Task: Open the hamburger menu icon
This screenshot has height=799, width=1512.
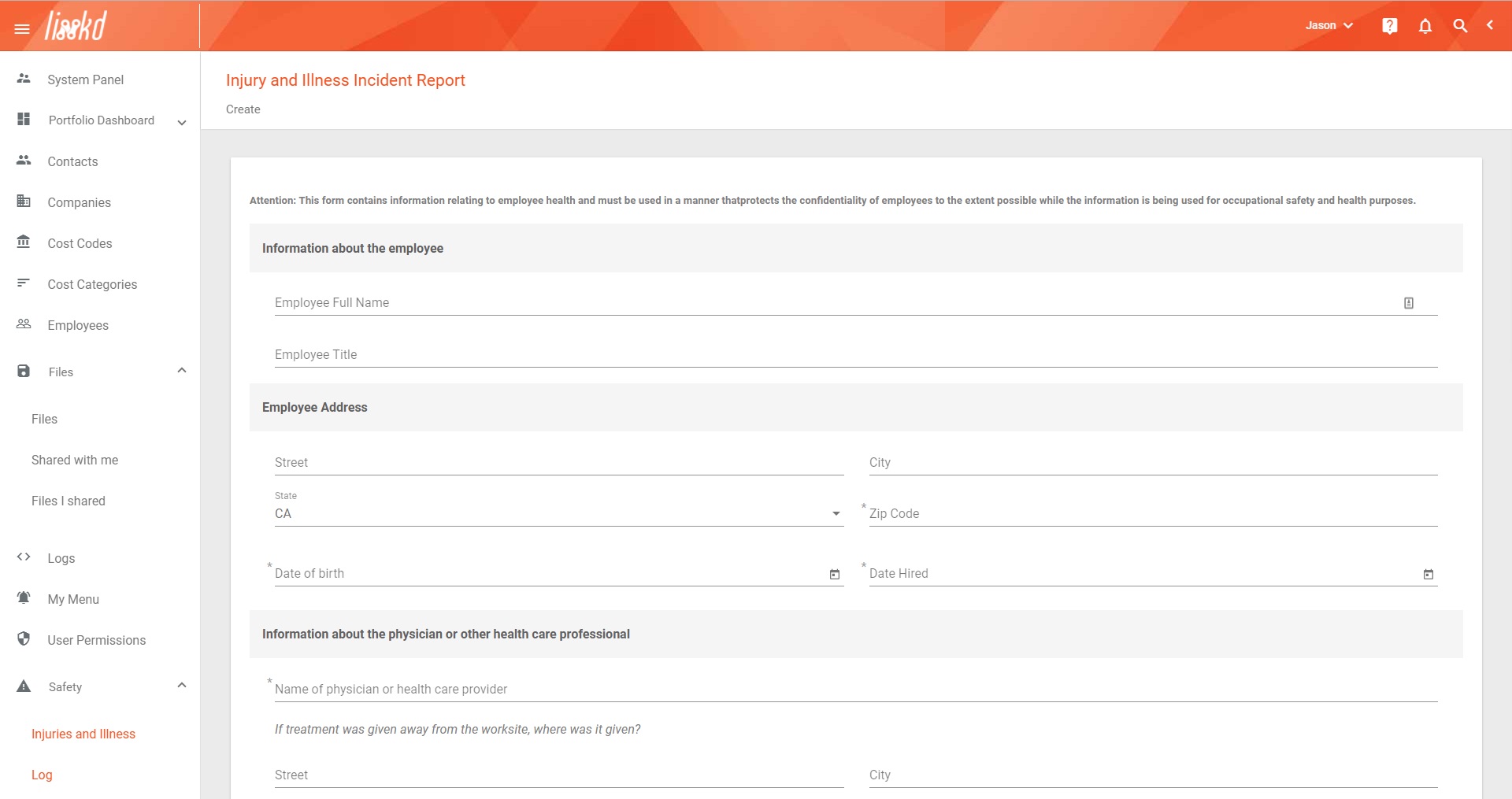Action: (x=22, y=29)
